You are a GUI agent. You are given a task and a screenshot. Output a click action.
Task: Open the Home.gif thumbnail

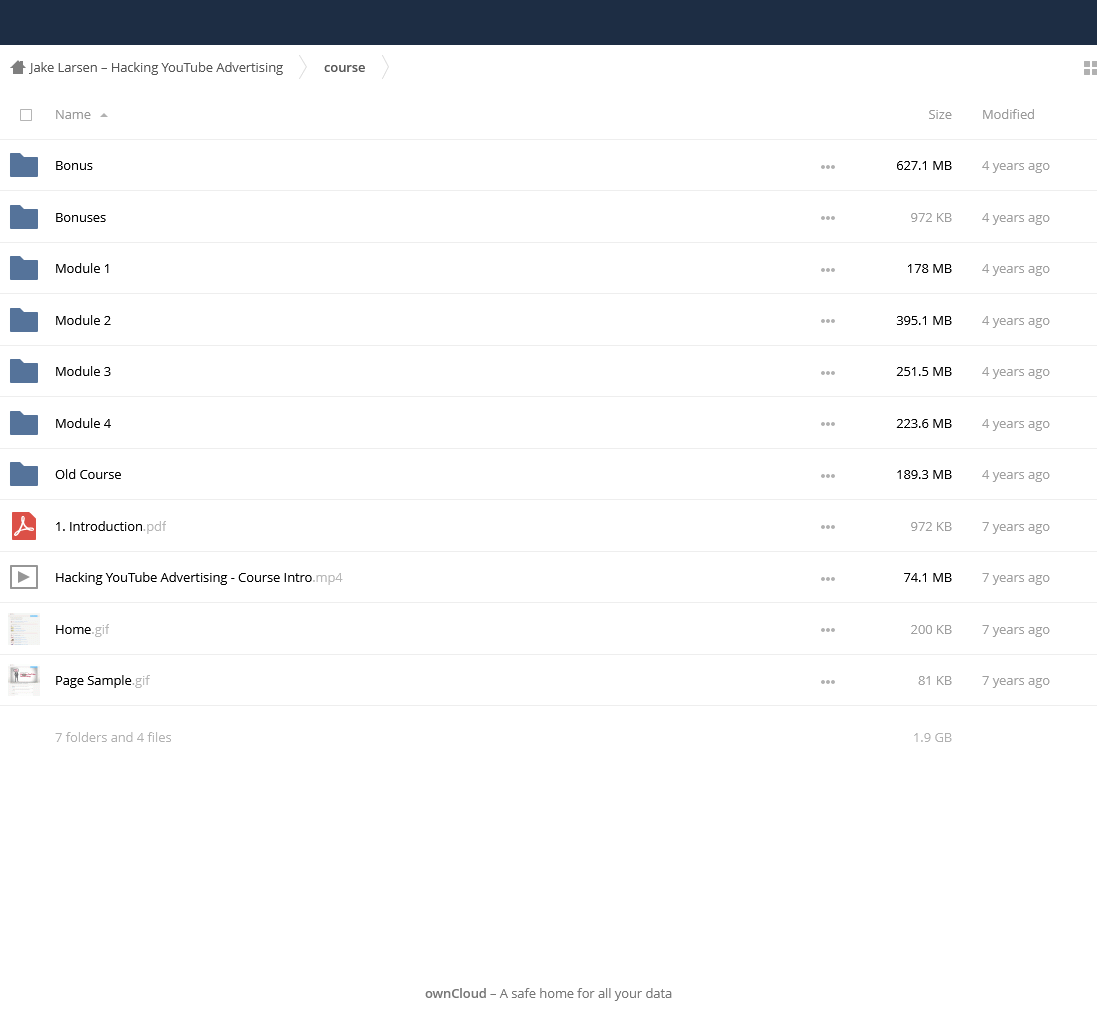(24, 629)
